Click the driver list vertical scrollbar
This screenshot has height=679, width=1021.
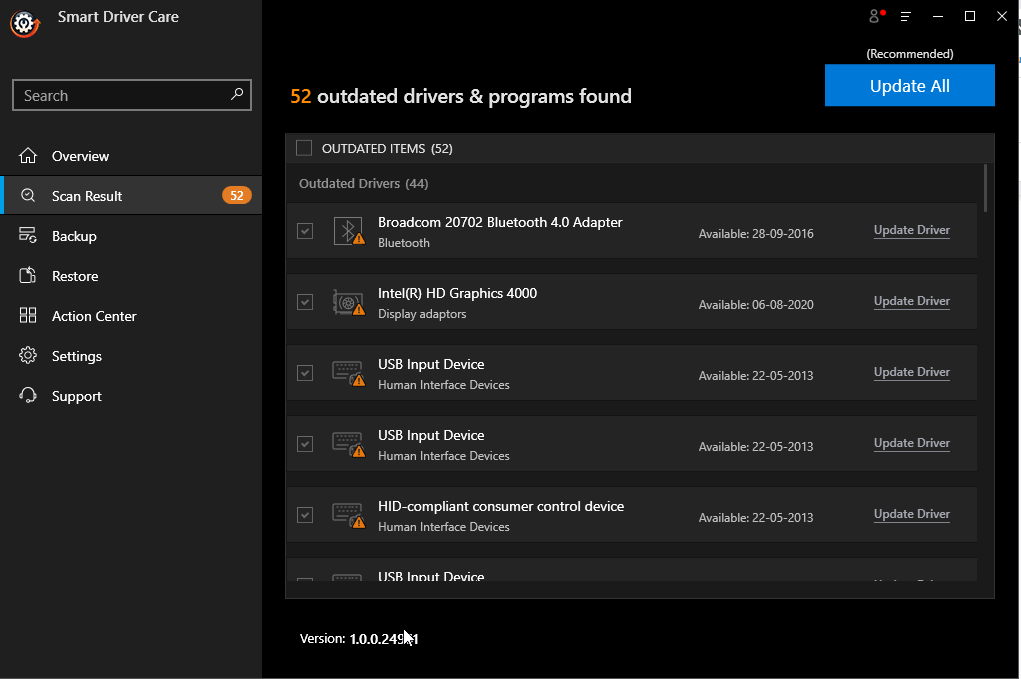pyautogui.click(x=986, y=188)
